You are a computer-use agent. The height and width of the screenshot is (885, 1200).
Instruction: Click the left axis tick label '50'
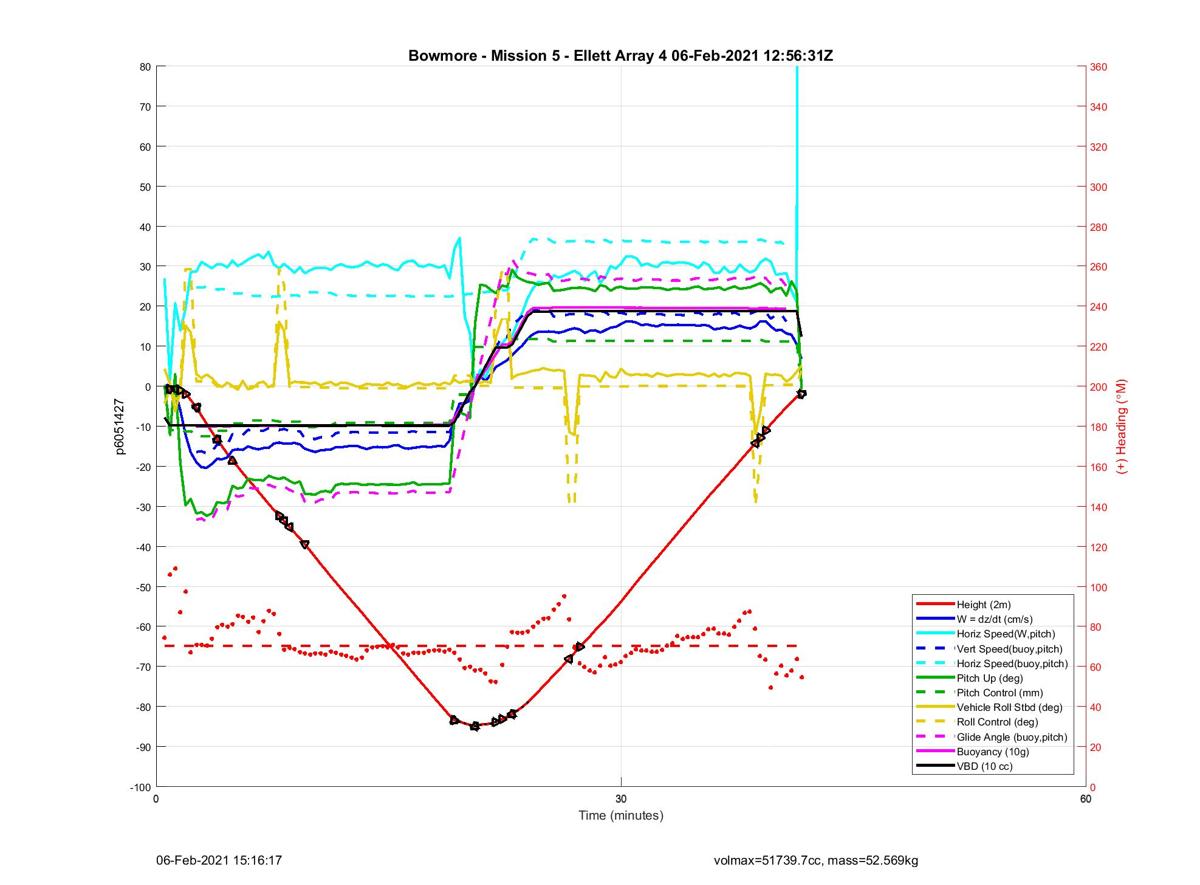pyautogui.click(x=144, y=187)
